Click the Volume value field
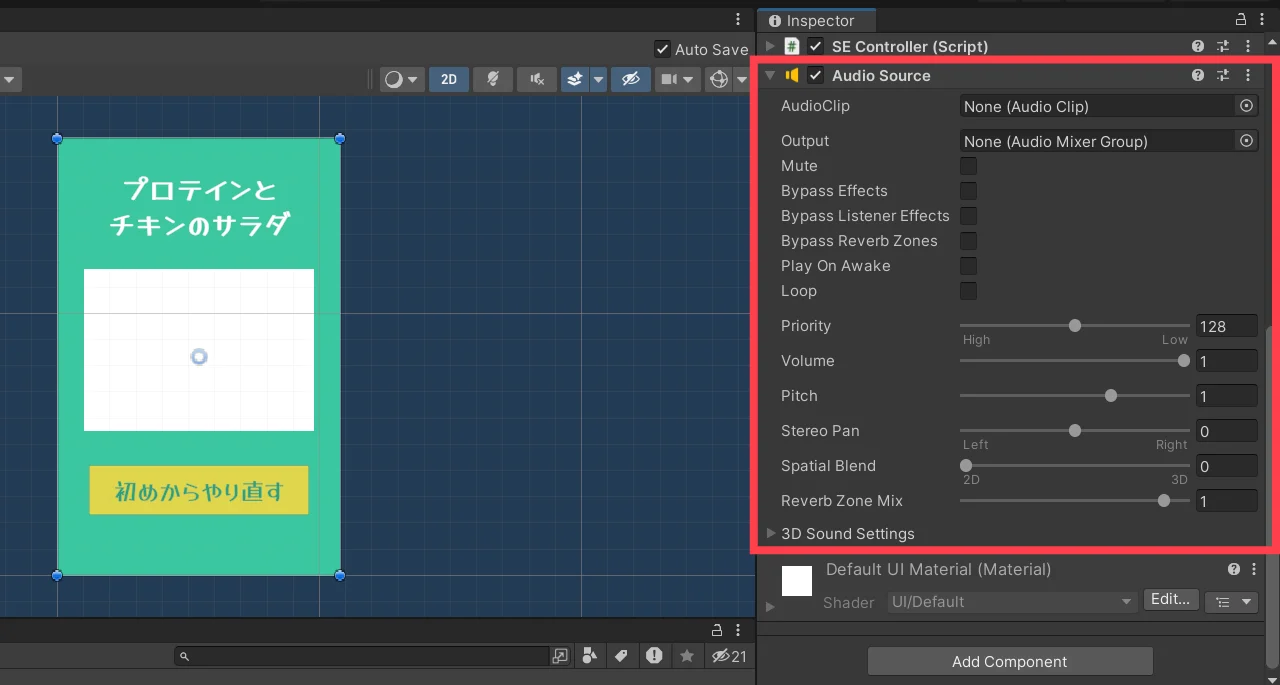The width and height of the screenshot is (1280, 685). pos(1227,361)
